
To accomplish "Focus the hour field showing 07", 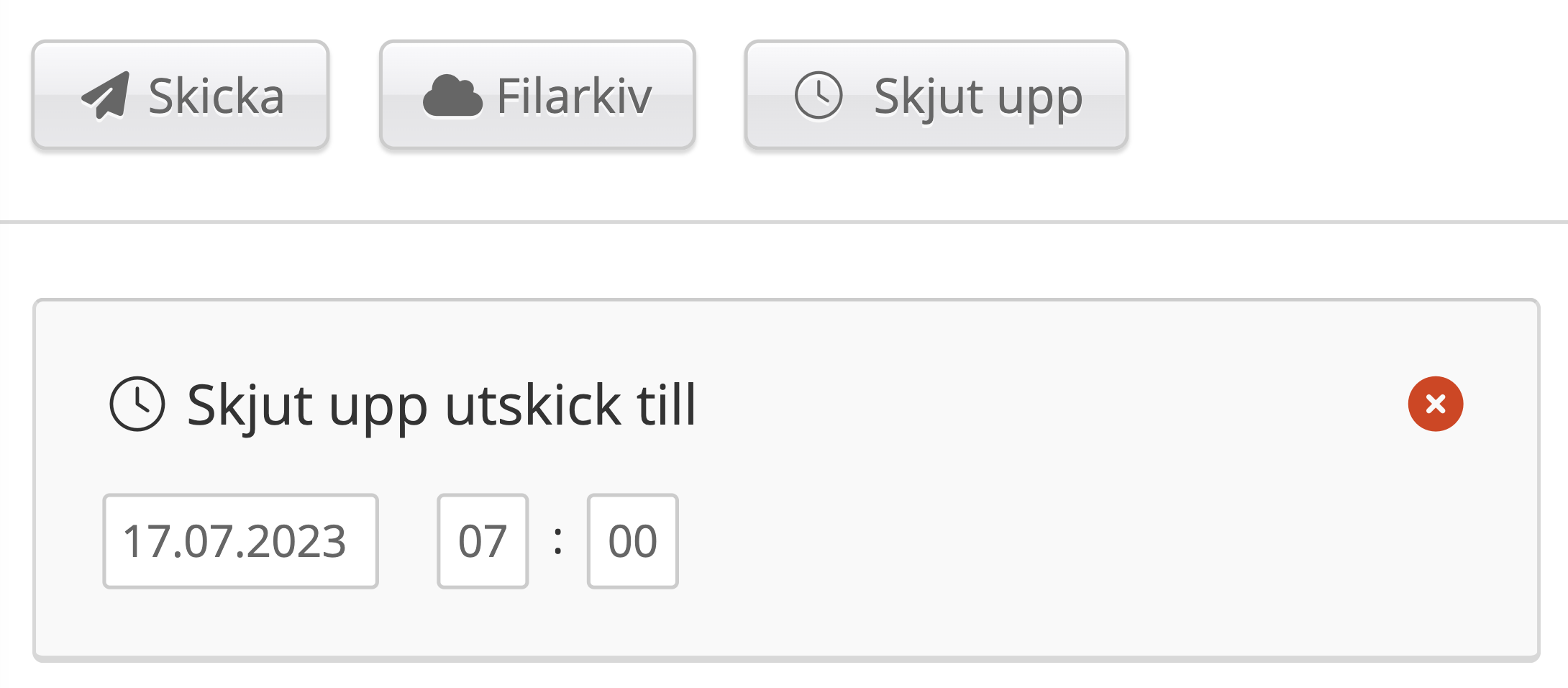I will (x=483, y=541).
